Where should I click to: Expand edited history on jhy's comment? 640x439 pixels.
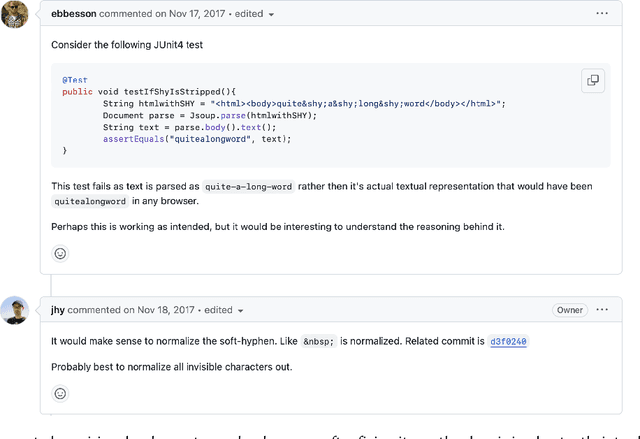click(x=222, y=311)
